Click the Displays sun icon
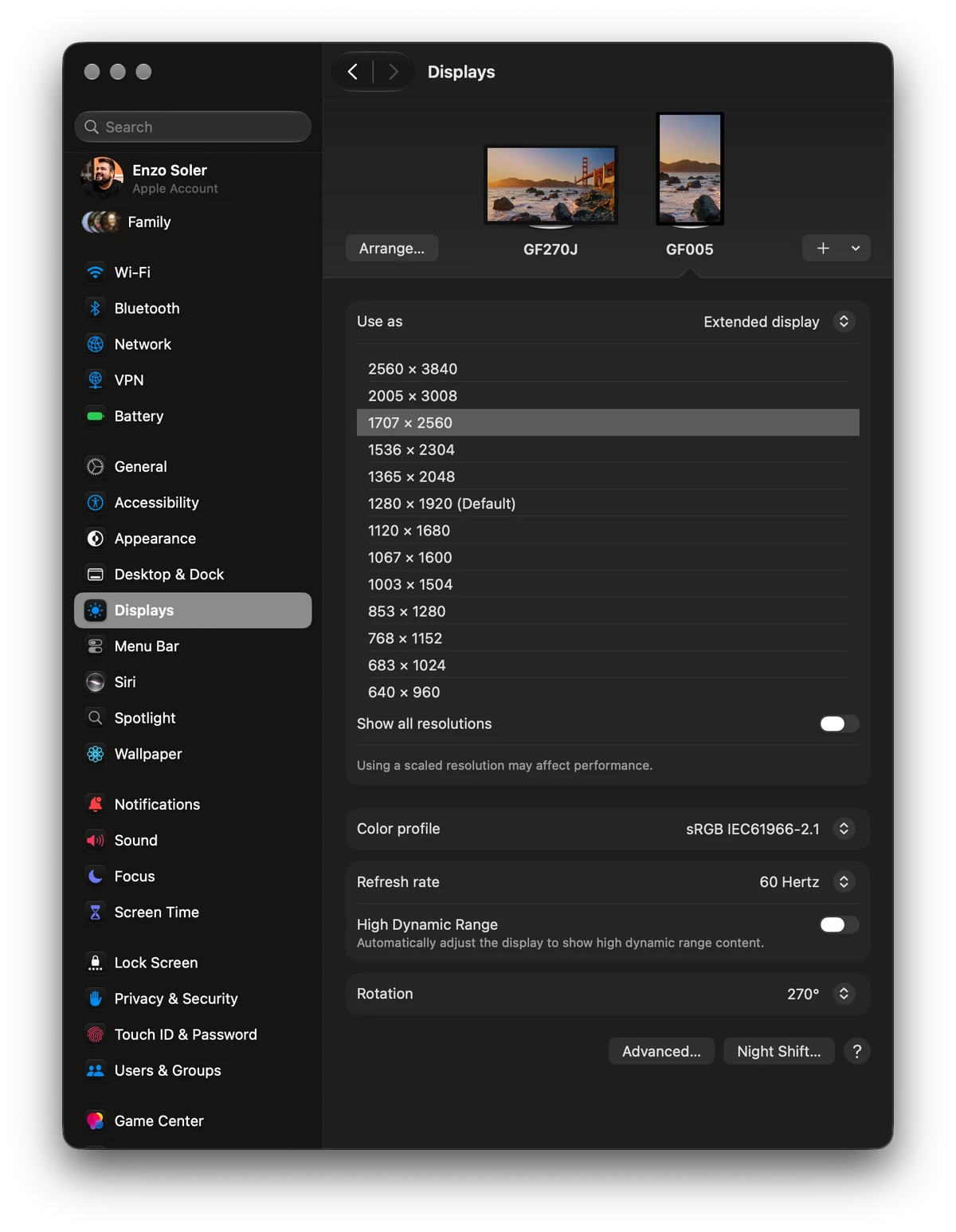 [x=96, y=610]
